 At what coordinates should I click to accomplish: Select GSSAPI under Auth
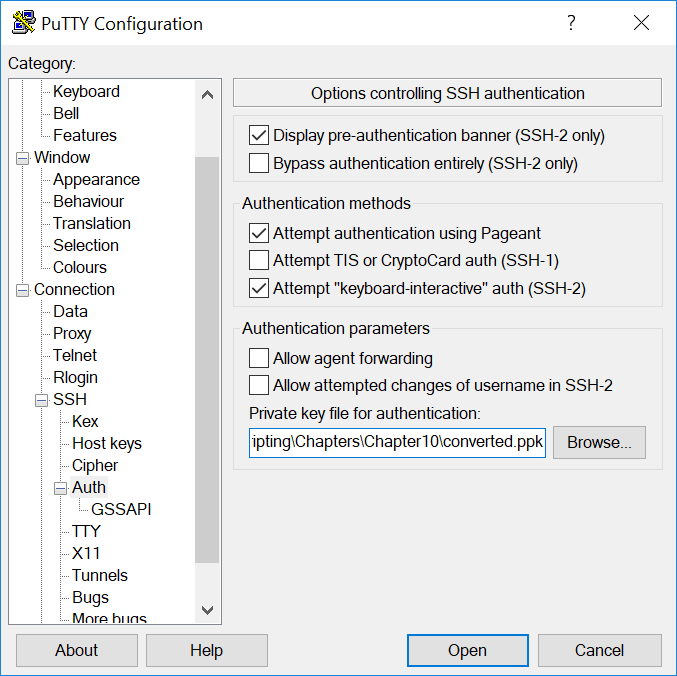click(x=121, y=509)
